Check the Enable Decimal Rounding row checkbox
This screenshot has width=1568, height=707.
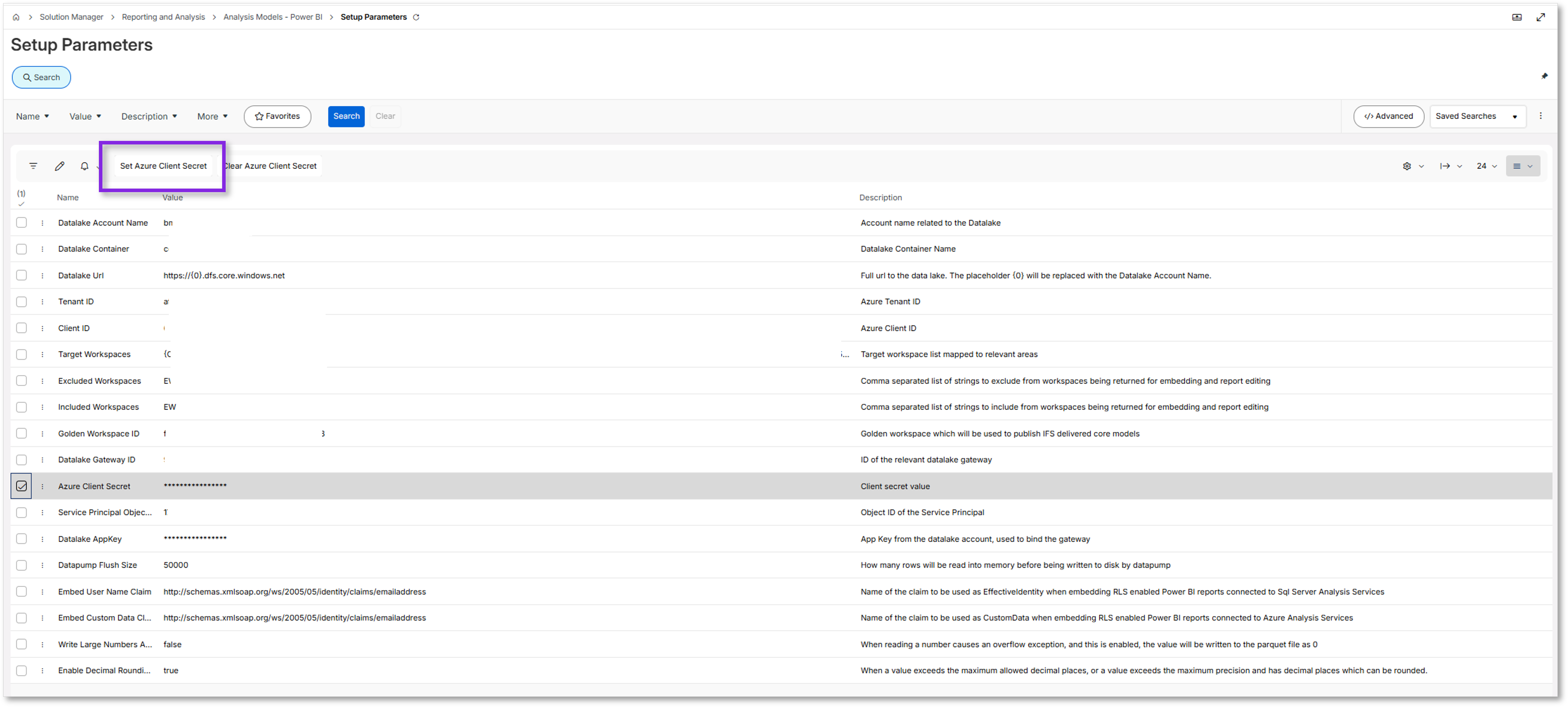point(21,671)
